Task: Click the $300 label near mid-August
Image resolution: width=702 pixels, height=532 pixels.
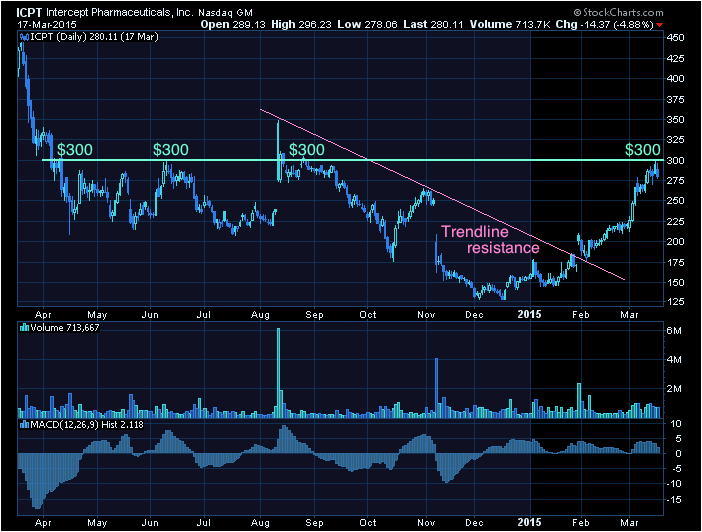Action: coord(306,149)
